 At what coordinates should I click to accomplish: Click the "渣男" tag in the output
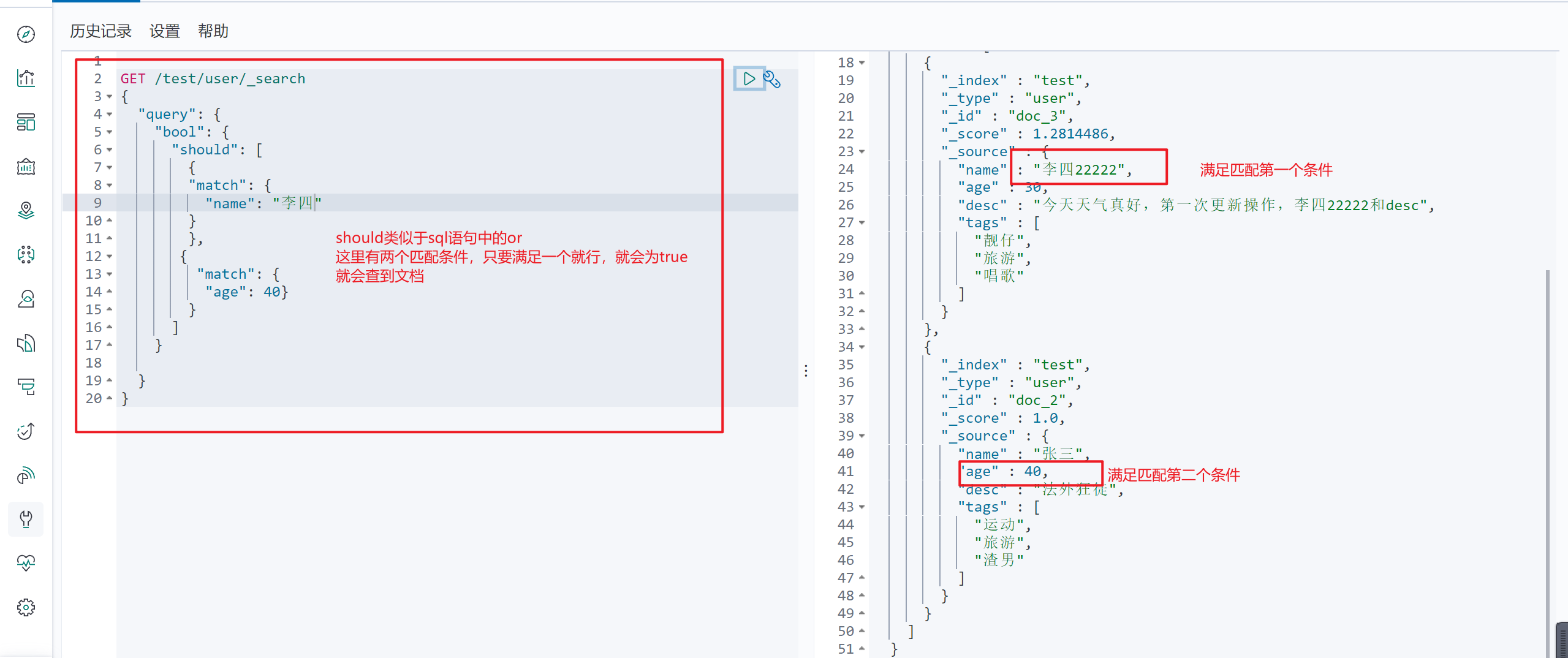pos(999,561)
